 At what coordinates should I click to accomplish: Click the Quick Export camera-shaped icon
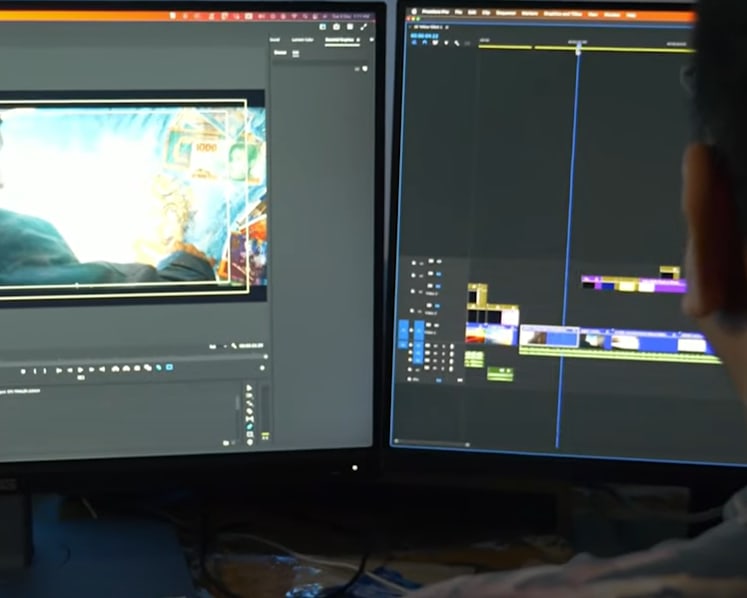pyautogui.click(x=336, y=27)
